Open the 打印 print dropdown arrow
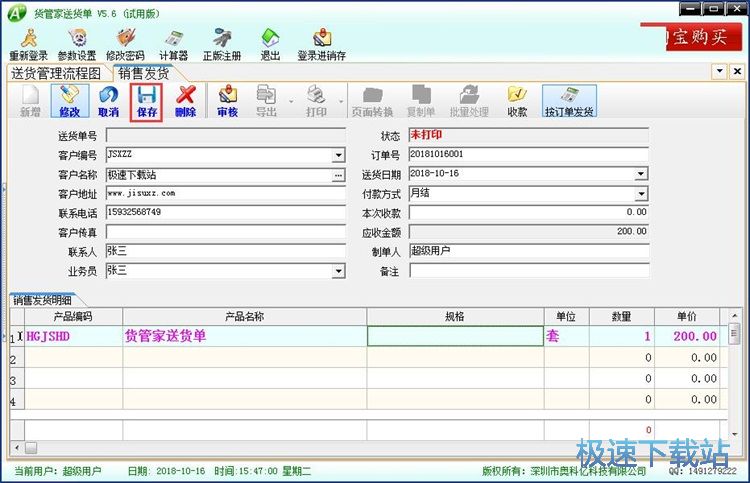Screen dimensions: 750x483 [x=341, y=101]
